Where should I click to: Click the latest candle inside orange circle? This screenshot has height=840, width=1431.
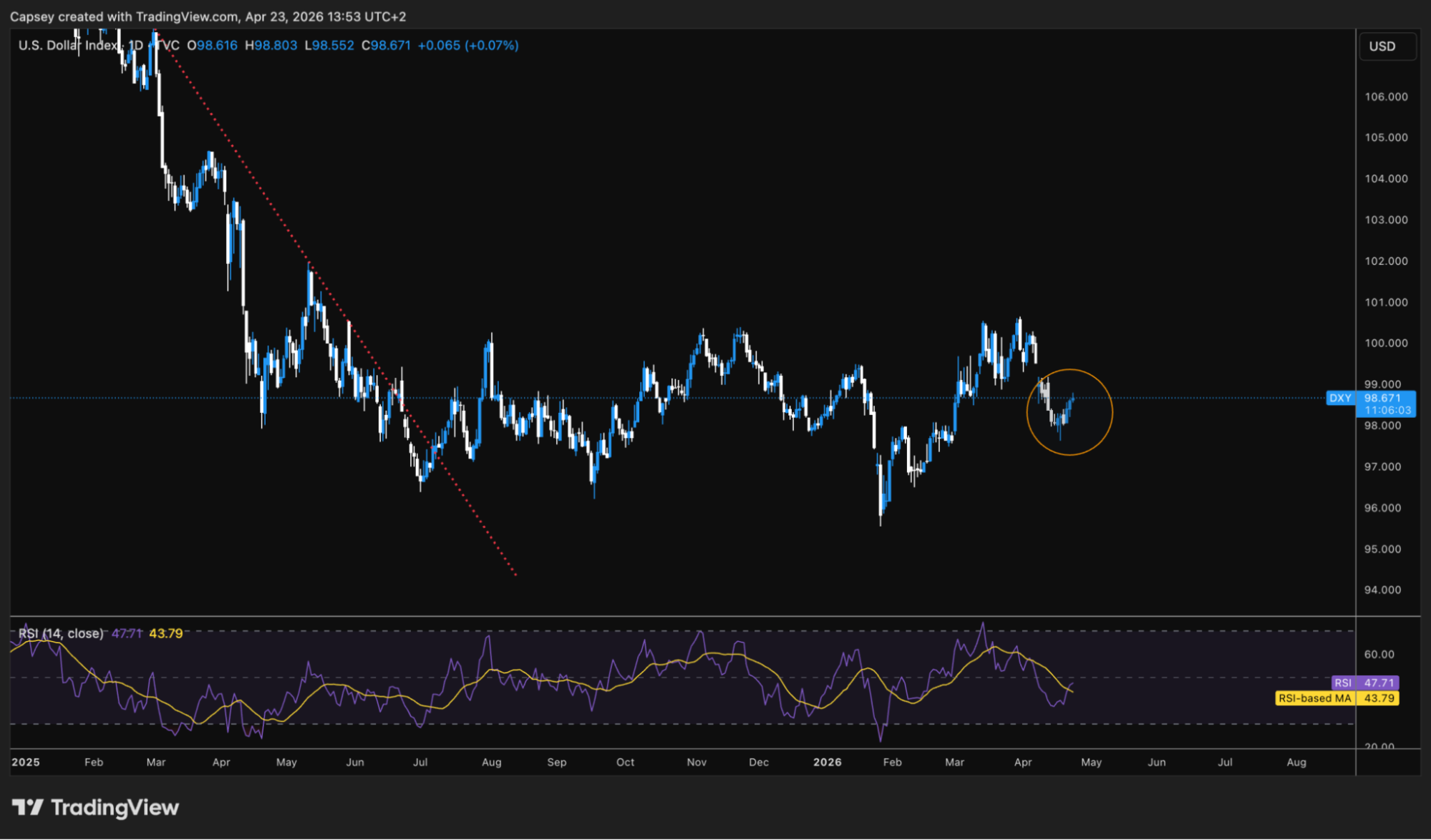click(1072, 399)
